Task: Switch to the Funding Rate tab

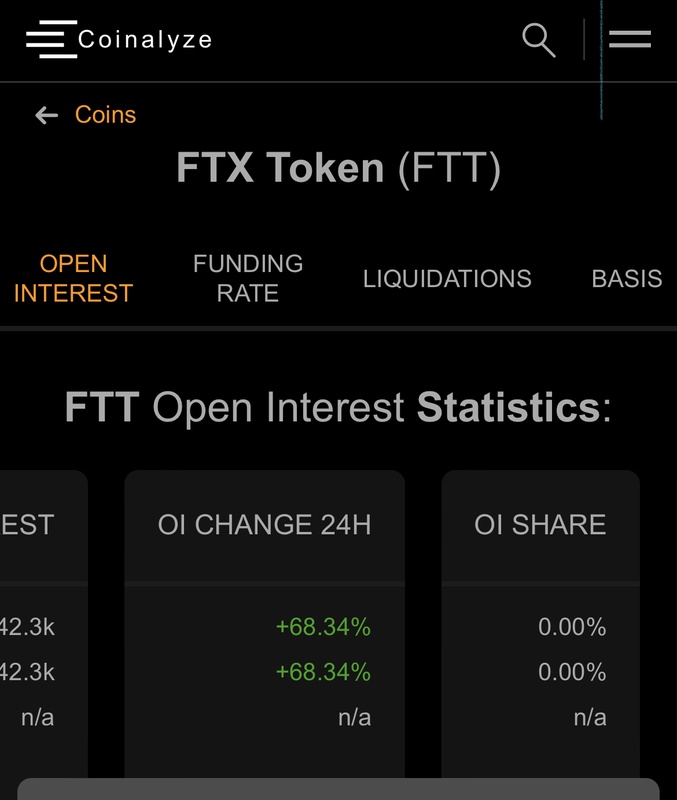Action: pos(248,279)
